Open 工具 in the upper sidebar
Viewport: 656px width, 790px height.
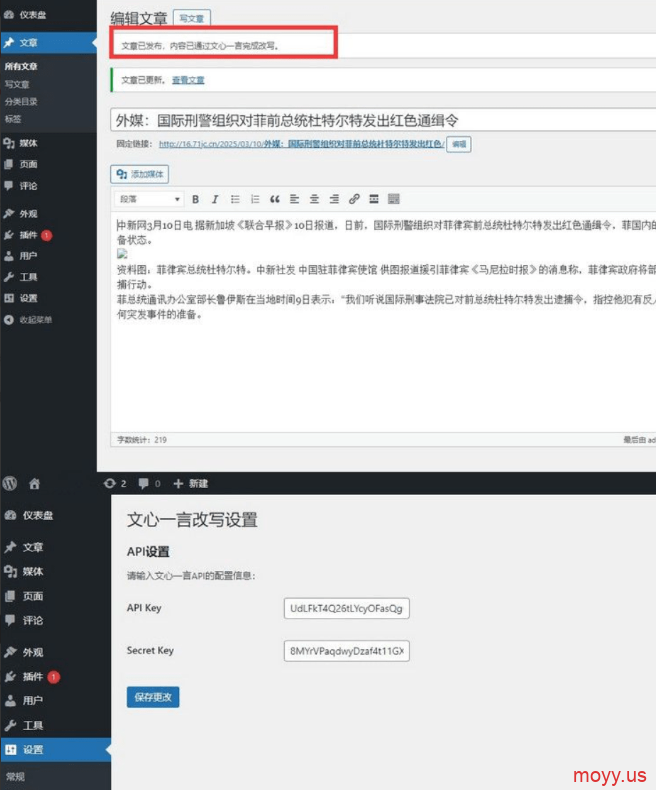[x=48, y=277]
